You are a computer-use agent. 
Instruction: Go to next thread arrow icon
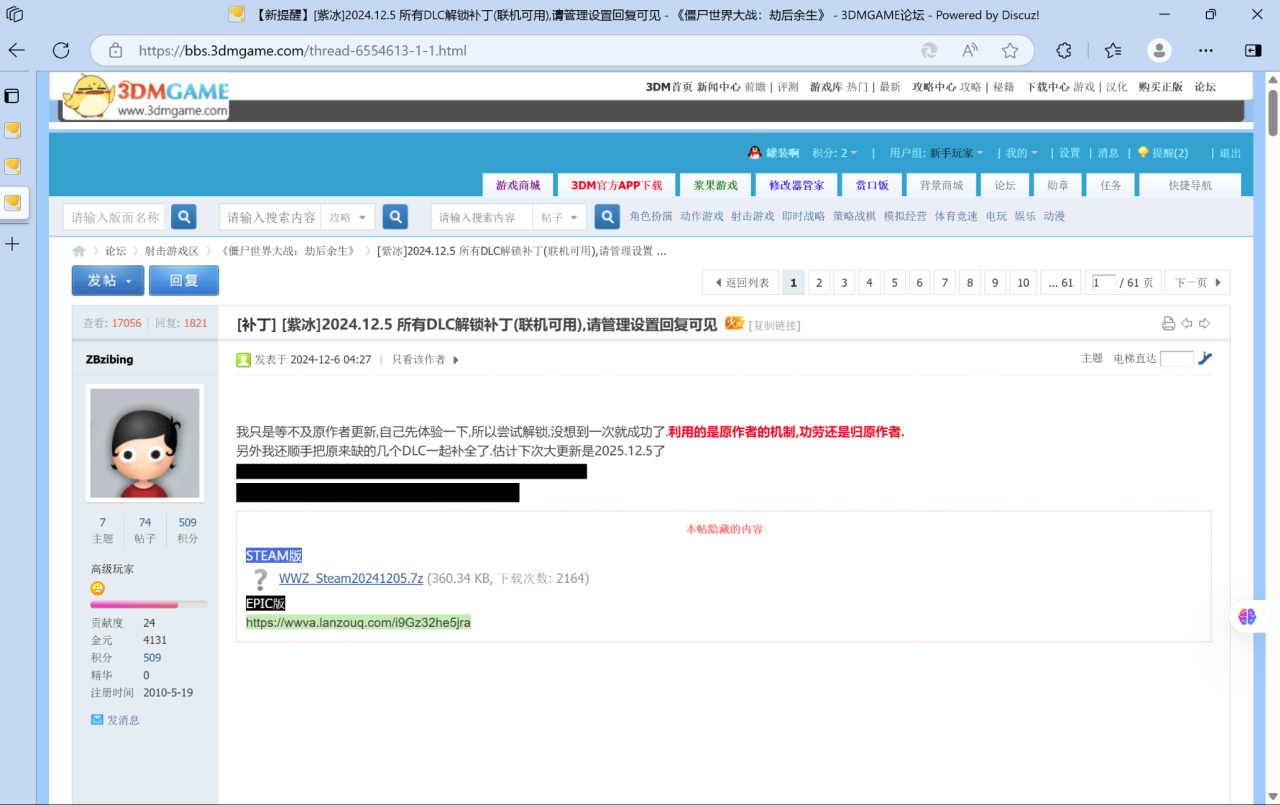click(1204, 323)
